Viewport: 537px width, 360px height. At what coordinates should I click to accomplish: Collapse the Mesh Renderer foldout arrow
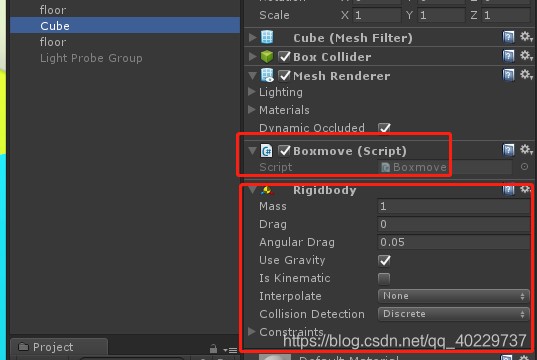pos(252,76)
